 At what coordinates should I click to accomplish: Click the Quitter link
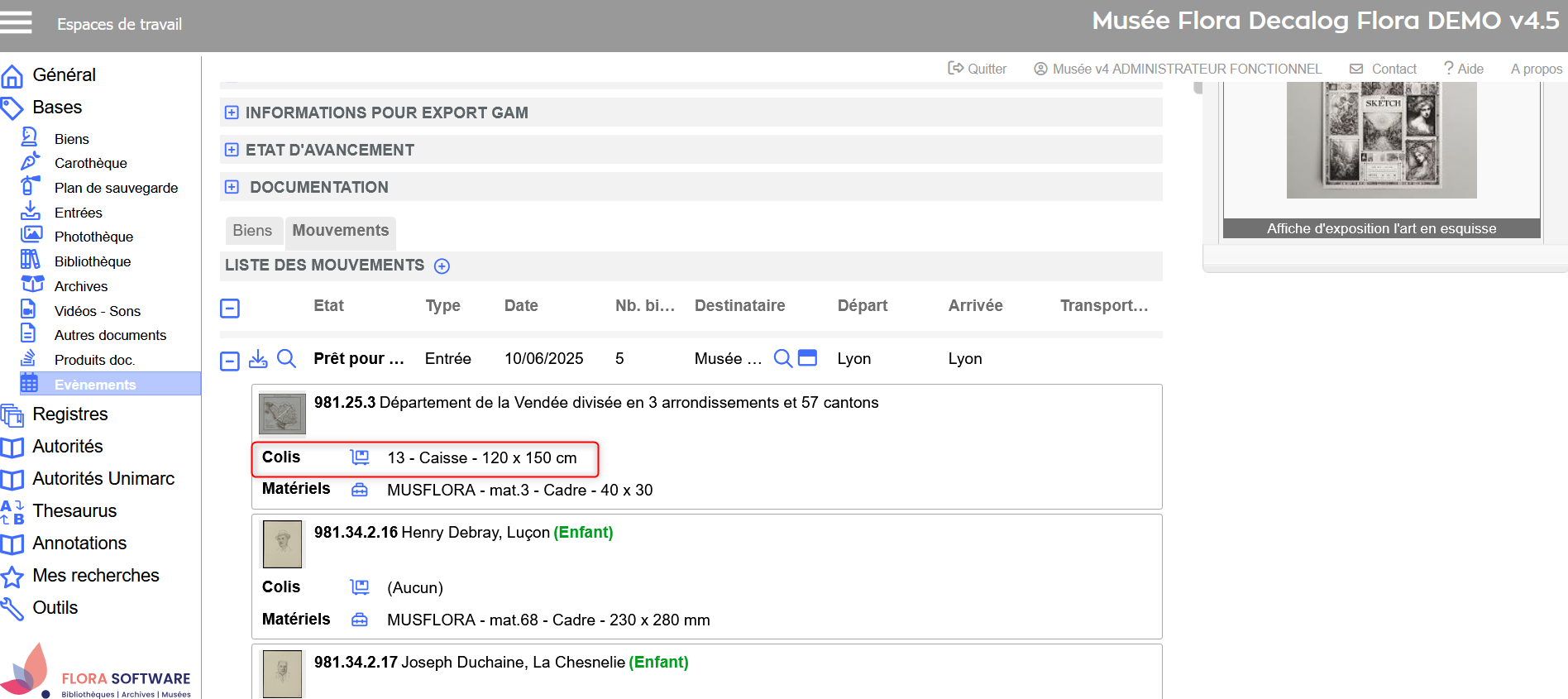point(978,69)
